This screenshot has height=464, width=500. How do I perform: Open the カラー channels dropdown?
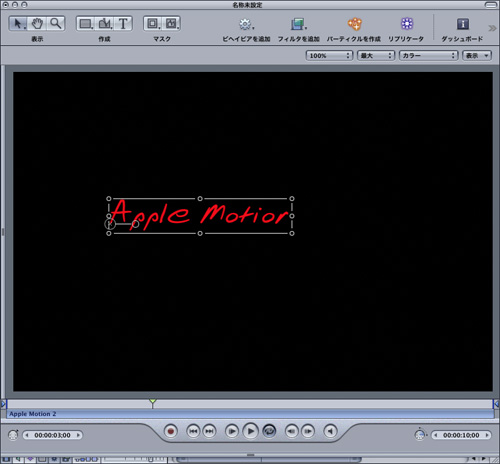pos(428,56)
